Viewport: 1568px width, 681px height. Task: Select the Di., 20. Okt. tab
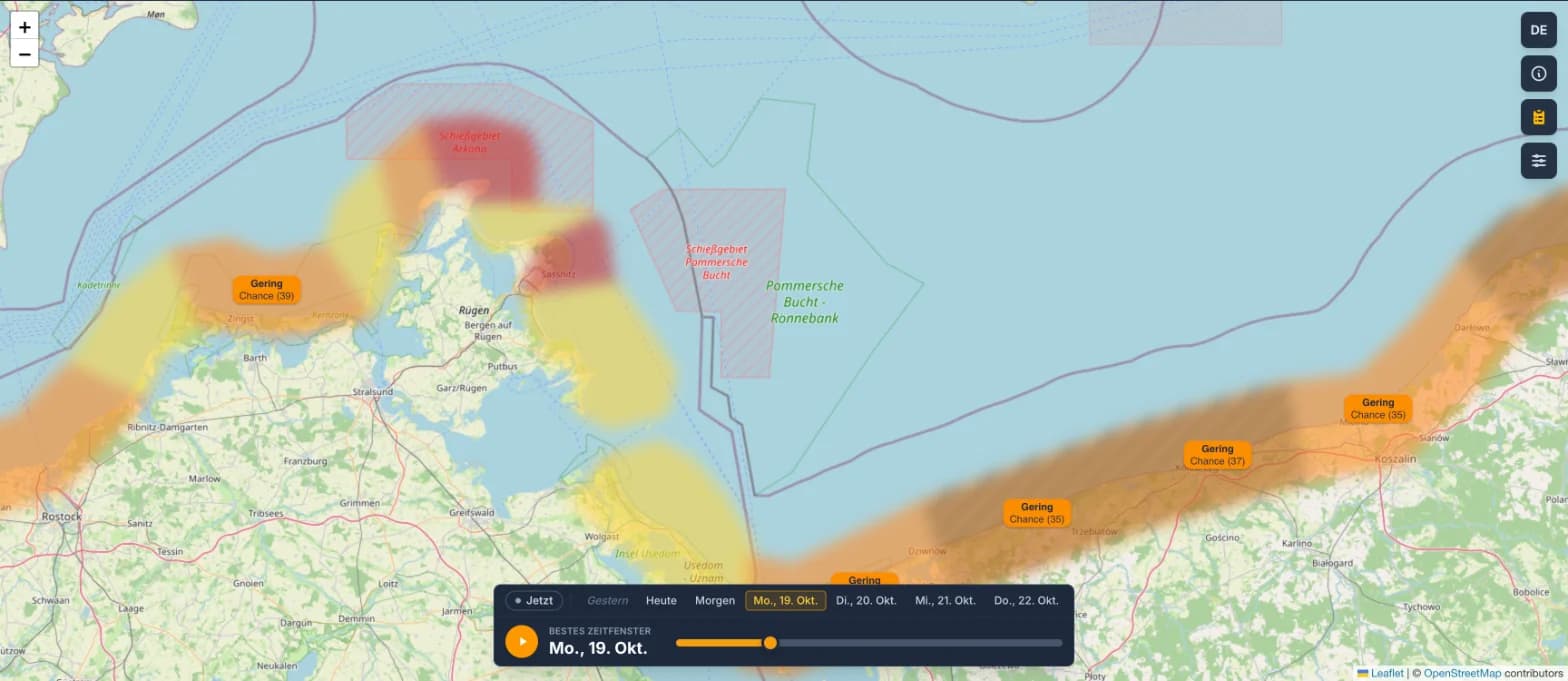pyautogui.click(x=866, y=601)
